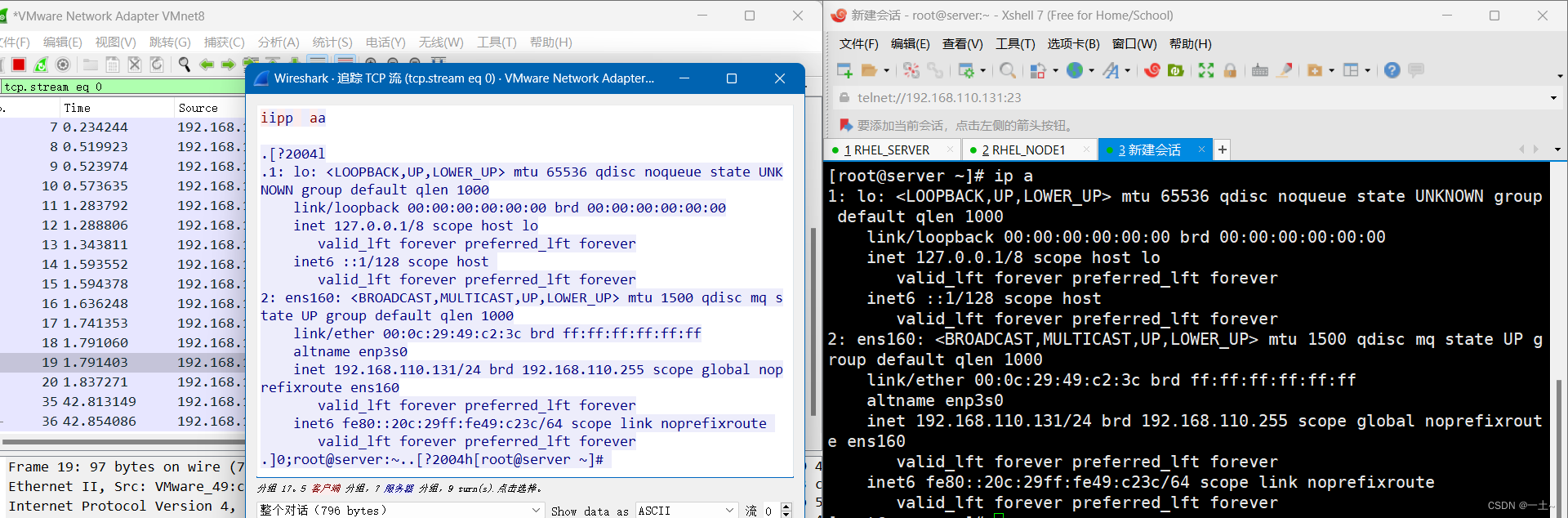Add a new tab with plus button
1568x518 pixels.
1223,150
